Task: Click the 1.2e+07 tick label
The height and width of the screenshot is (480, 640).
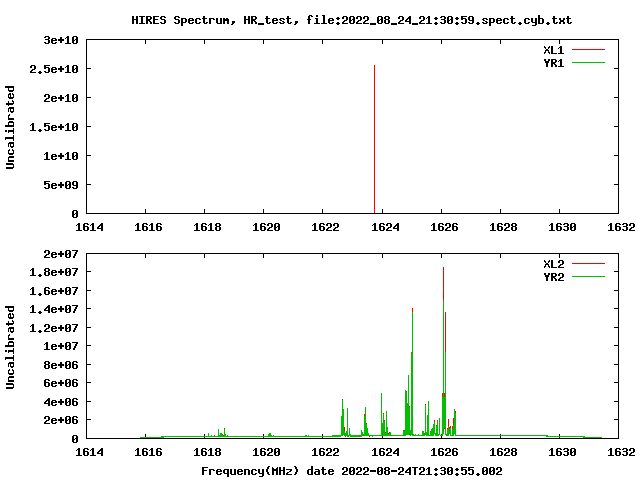Action: coord(53,328)
